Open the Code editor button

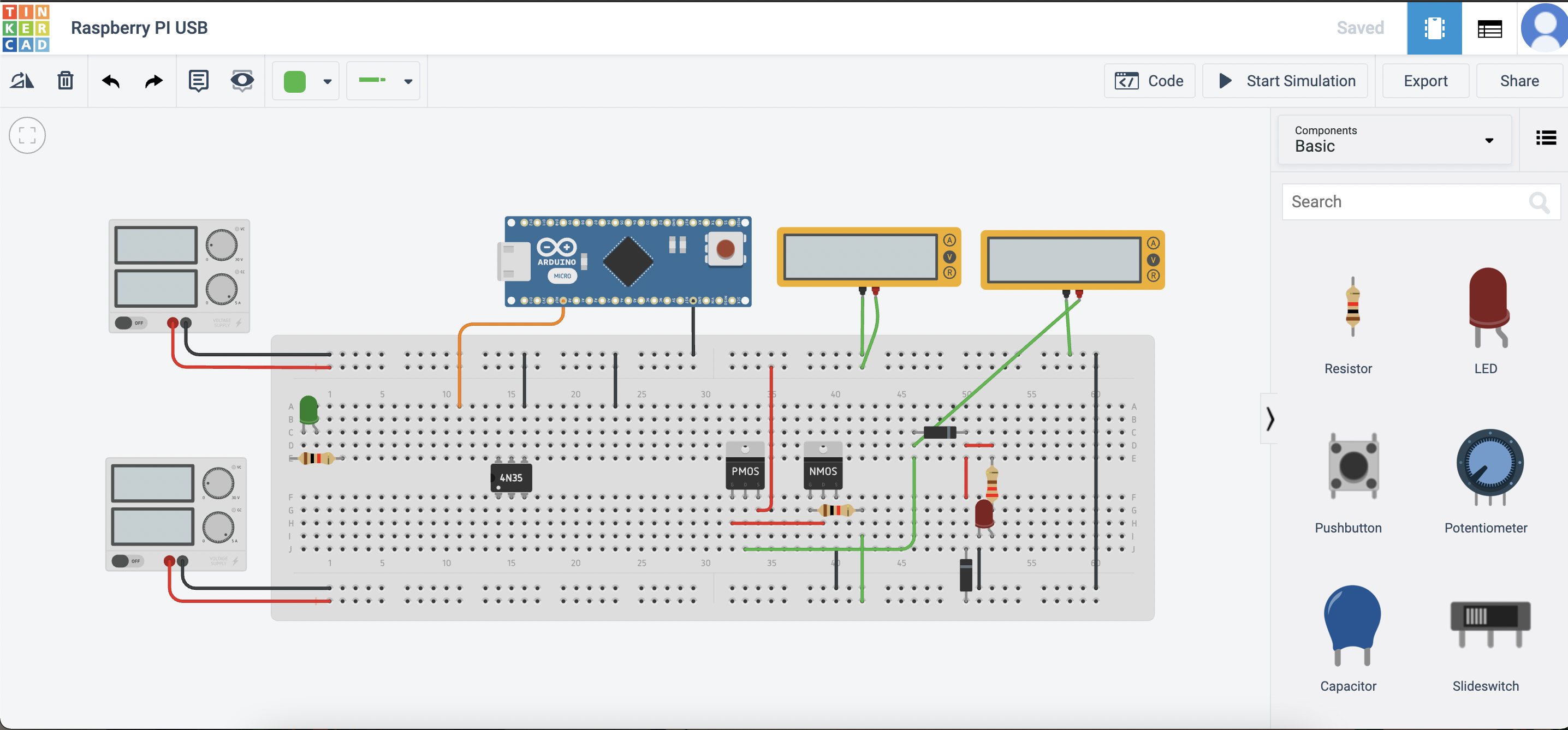[1149, 81]
